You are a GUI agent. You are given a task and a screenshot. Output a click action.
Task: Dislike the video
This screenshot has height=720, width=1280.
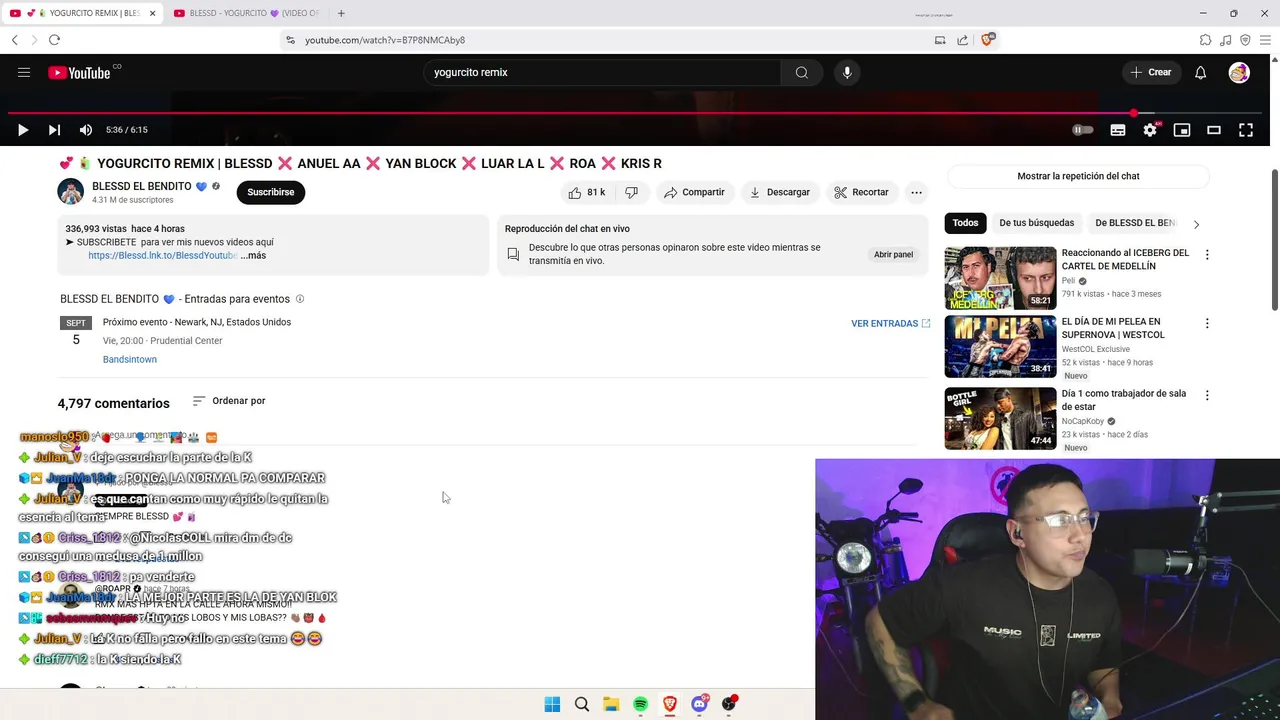point(631,192)
